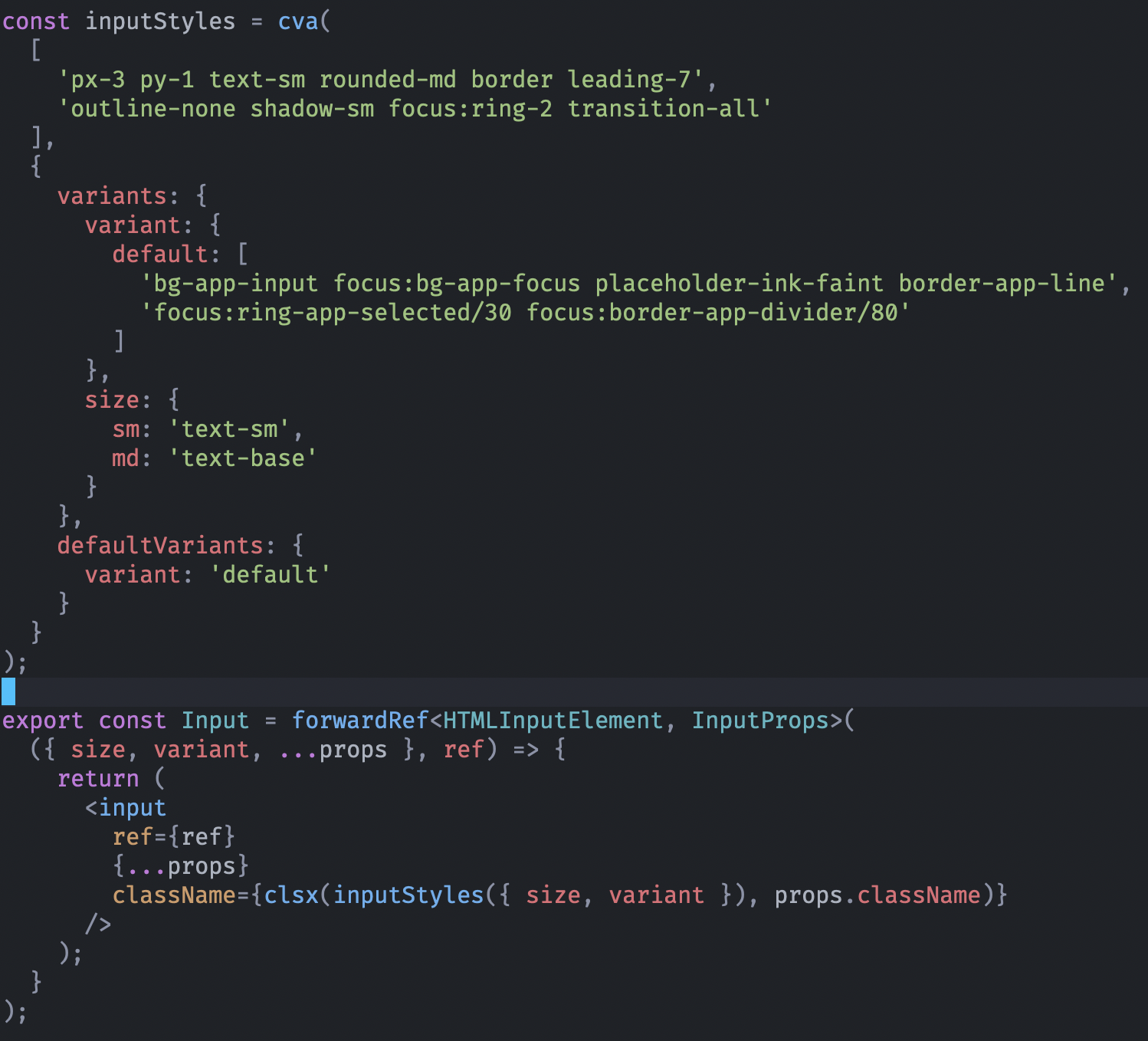Click the /> self-closing tag

coord(98,924)
